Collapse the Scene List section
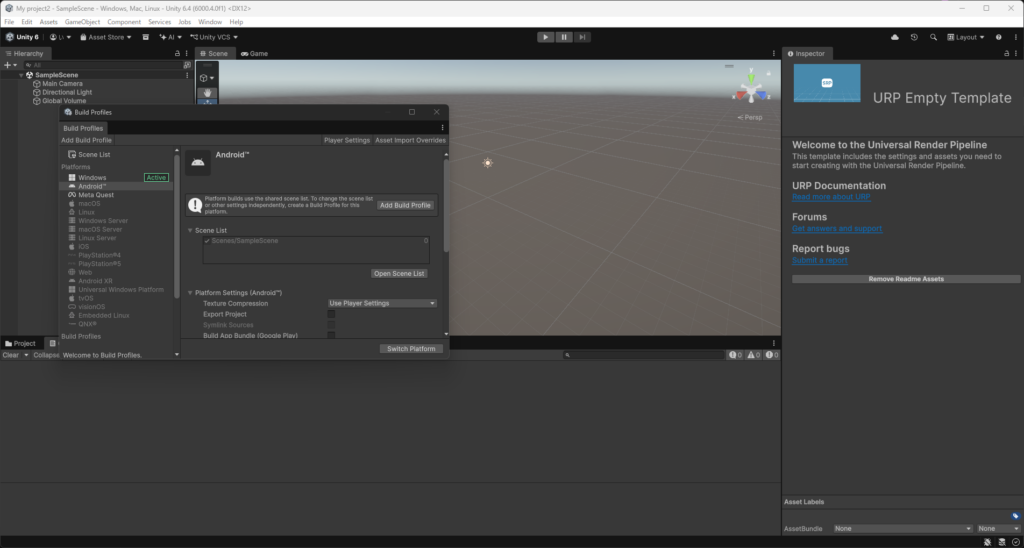The image size is (1024, 548). pyautogui.click(x=191, y=231)
